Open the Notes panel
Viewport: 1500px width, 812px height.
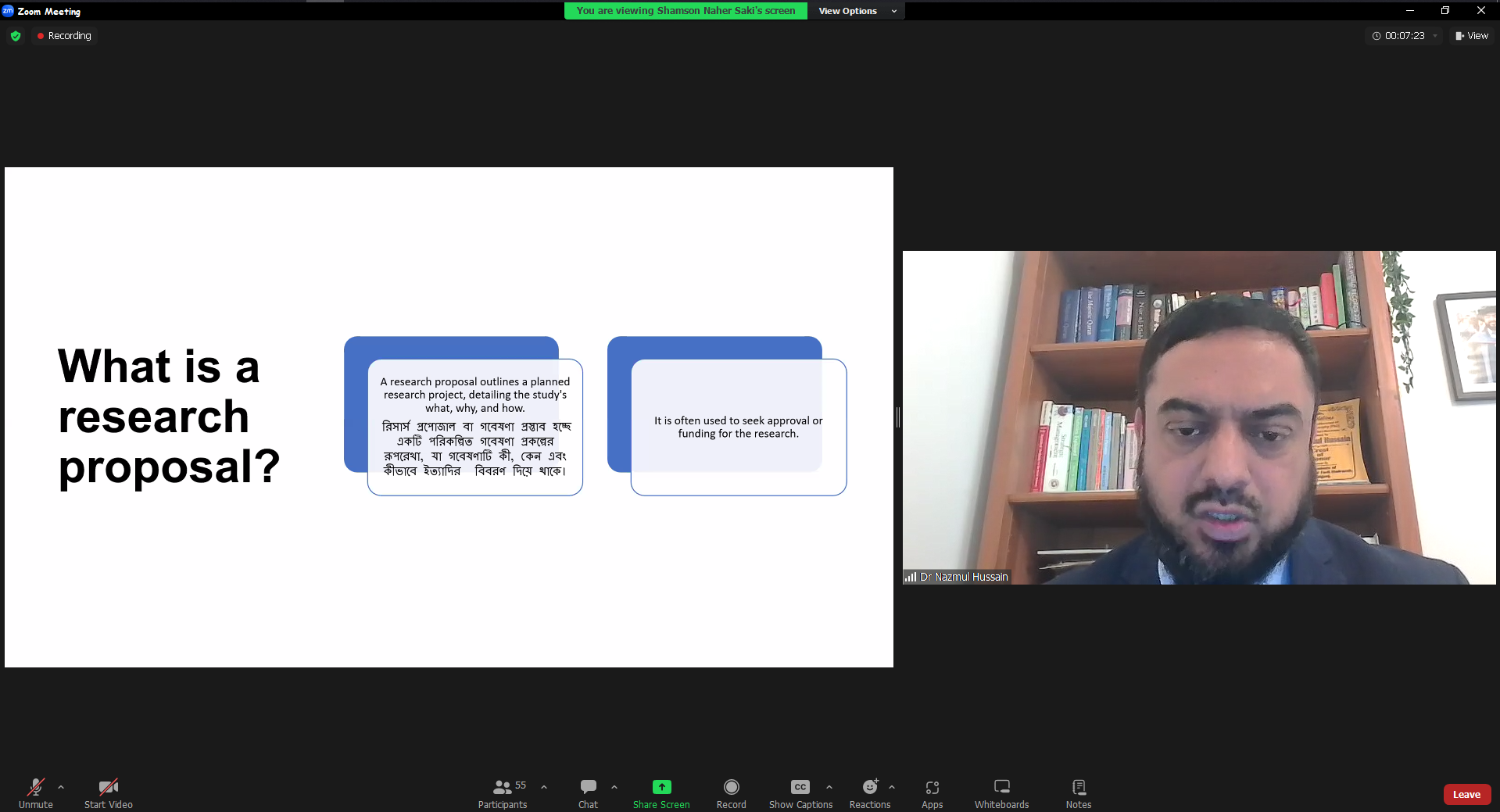pyautogui.click(x=1078, y=792)
